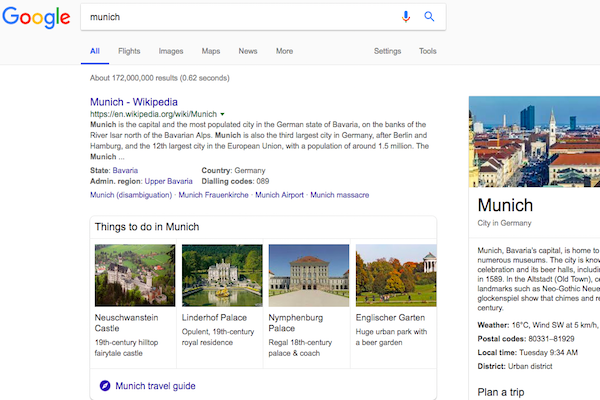
Task: Click the magnifying glass search button
Action: 429,16
